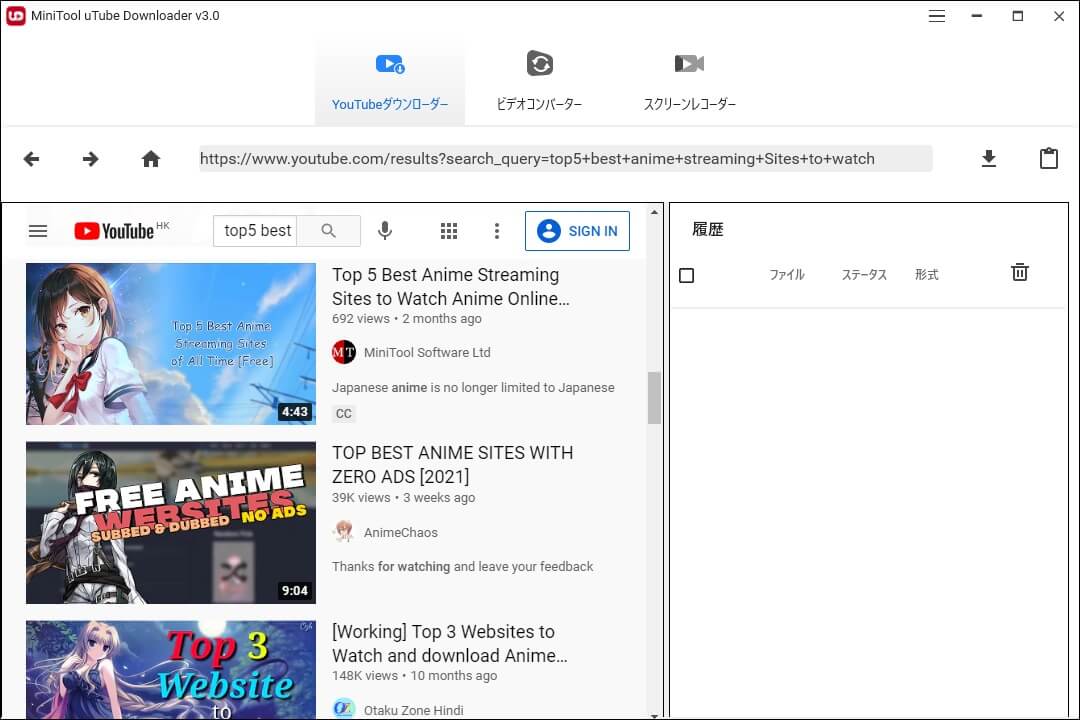Switch to the ビデオコンバーター tab
Viewport: 1080px width, 720px height.
tap(539, 81)
